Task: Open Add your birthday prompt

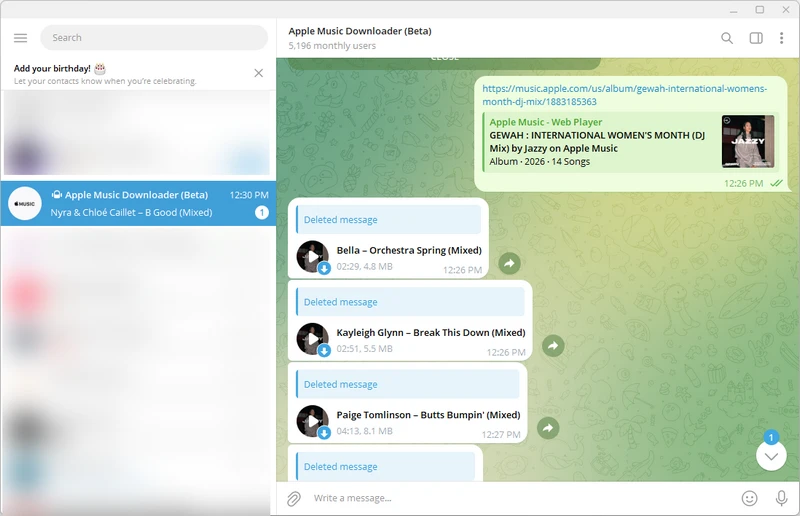Action: pos(105,74)
